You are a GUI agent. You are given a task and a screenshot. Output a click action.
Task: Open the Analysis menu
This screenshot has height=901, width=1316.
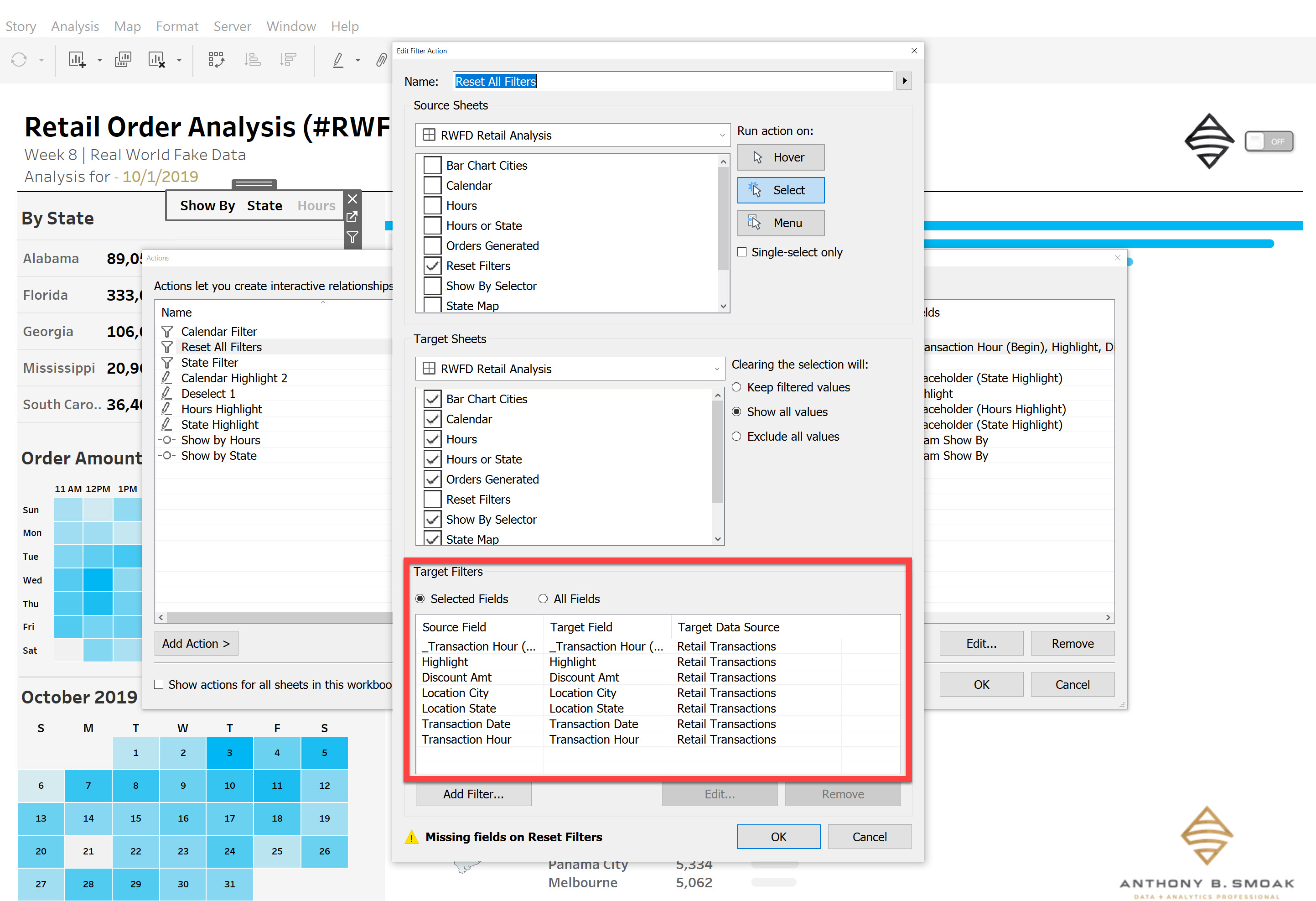coord(74,26)
